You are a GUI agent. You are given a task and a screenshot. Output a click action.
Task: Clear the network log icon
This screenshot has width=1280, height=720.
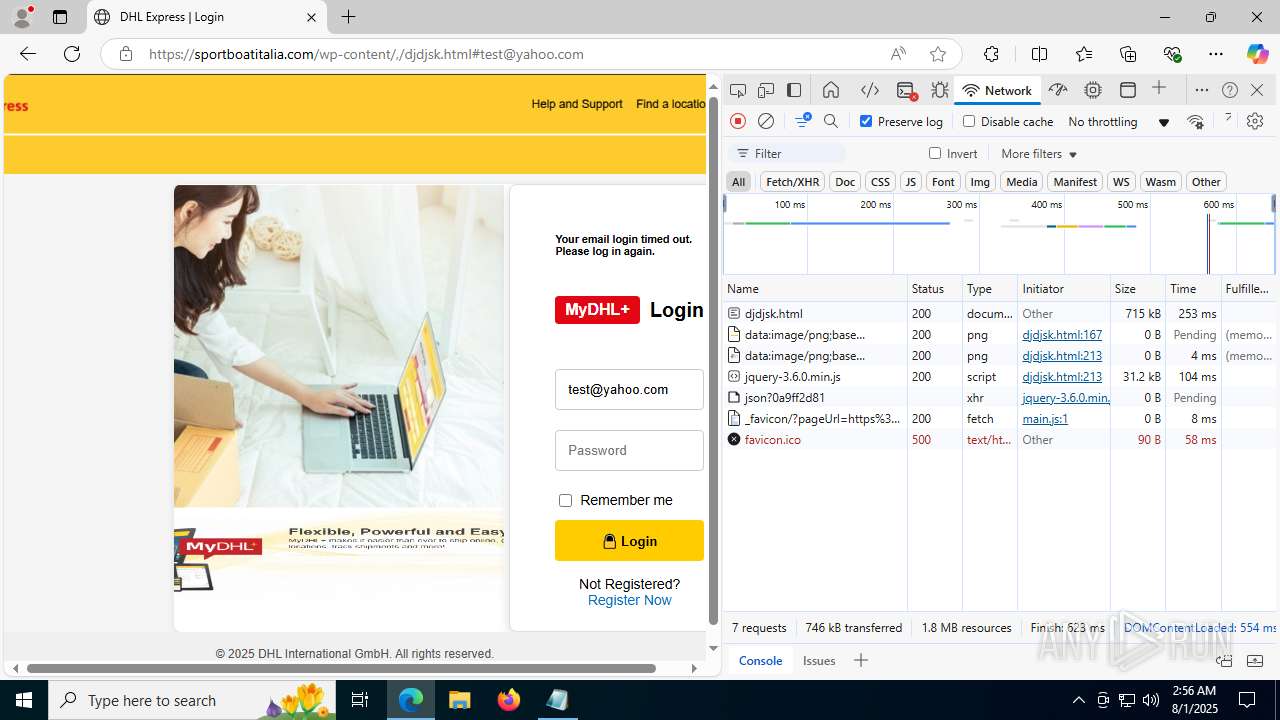(x=766, y=121)
